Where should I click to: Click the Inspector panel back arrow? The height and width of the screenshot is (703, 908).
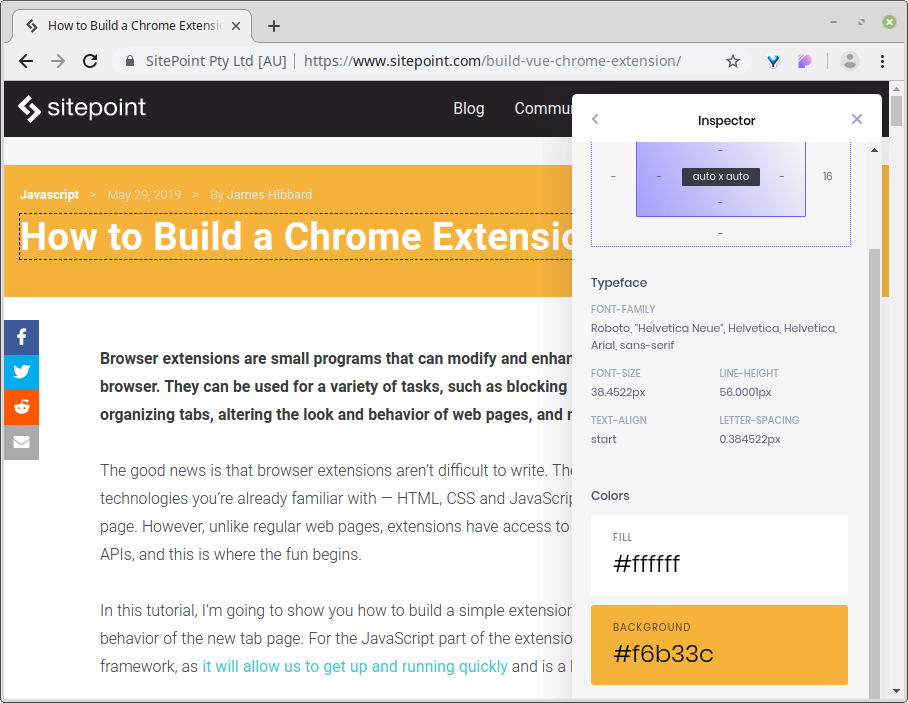click(595, 119)
